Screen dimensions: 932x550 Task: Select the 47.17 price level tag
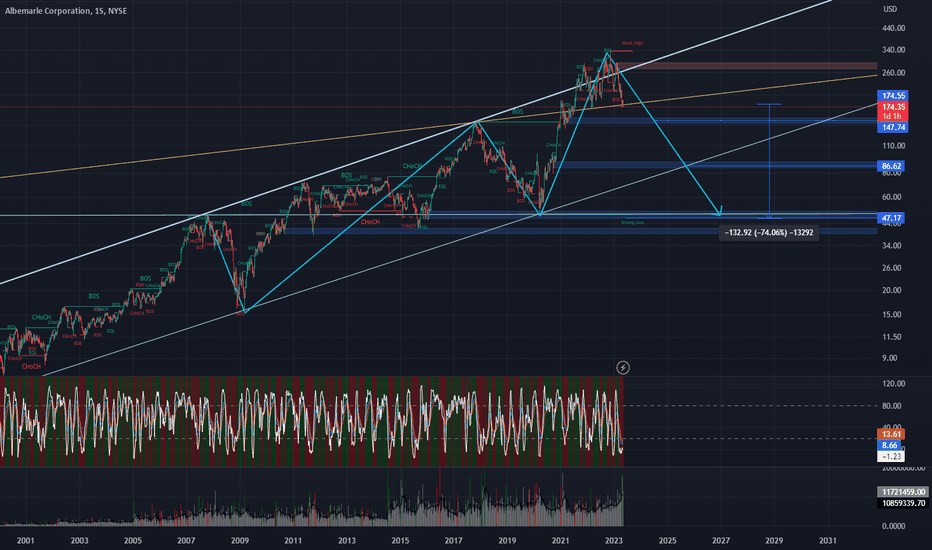point(891,218)
